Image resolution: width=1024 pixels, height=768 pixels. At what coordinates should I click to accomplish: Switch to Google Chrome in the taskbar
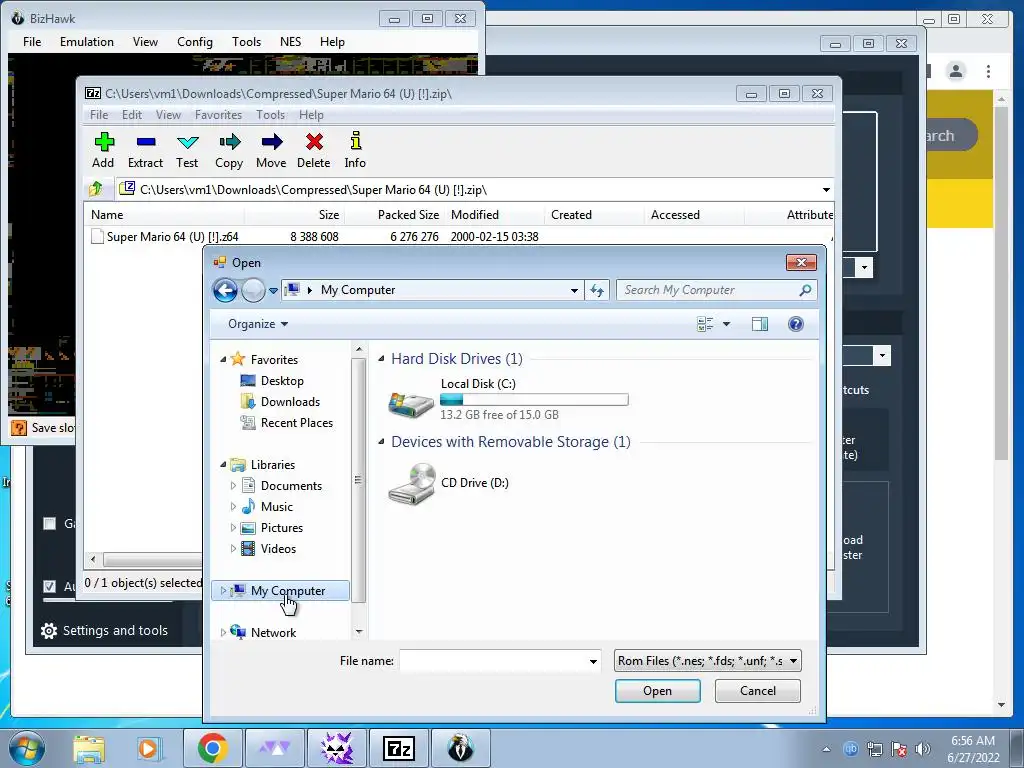click(x=212, y=748)
